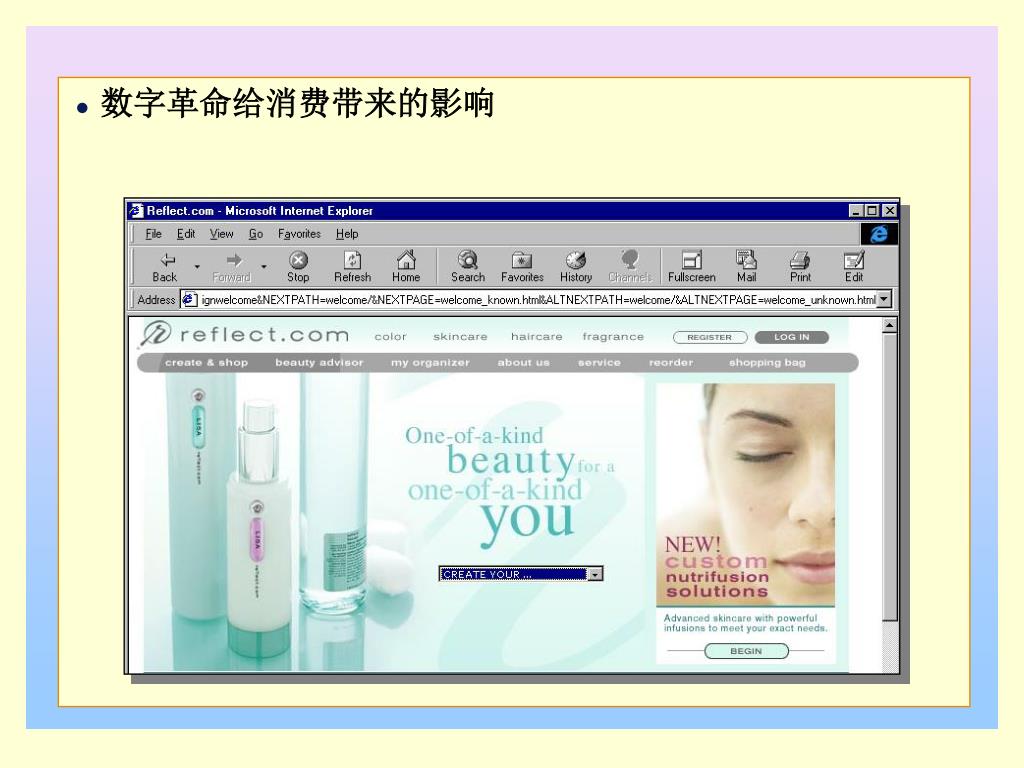
Task: Click the IE icon in title bar
Action: pos(136,211)
